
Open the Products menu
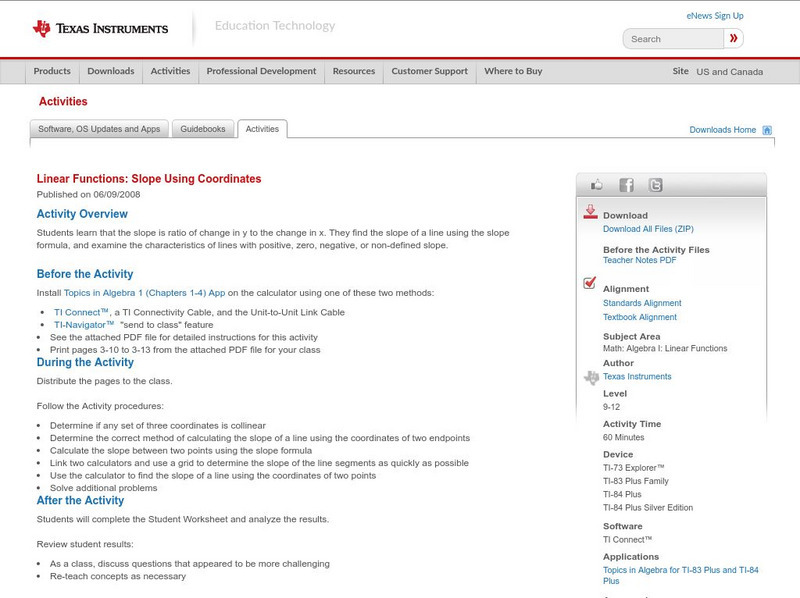tap(52, 71)
